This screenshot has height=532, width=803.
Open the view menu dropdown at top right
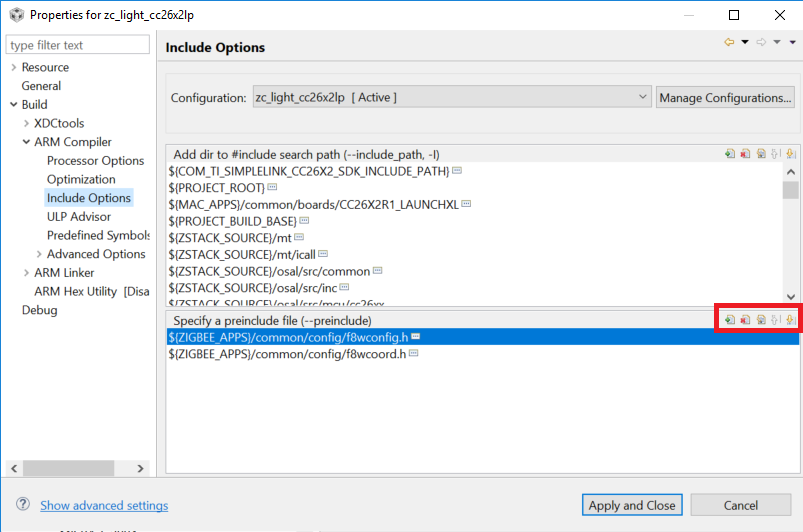click(793, 42)
